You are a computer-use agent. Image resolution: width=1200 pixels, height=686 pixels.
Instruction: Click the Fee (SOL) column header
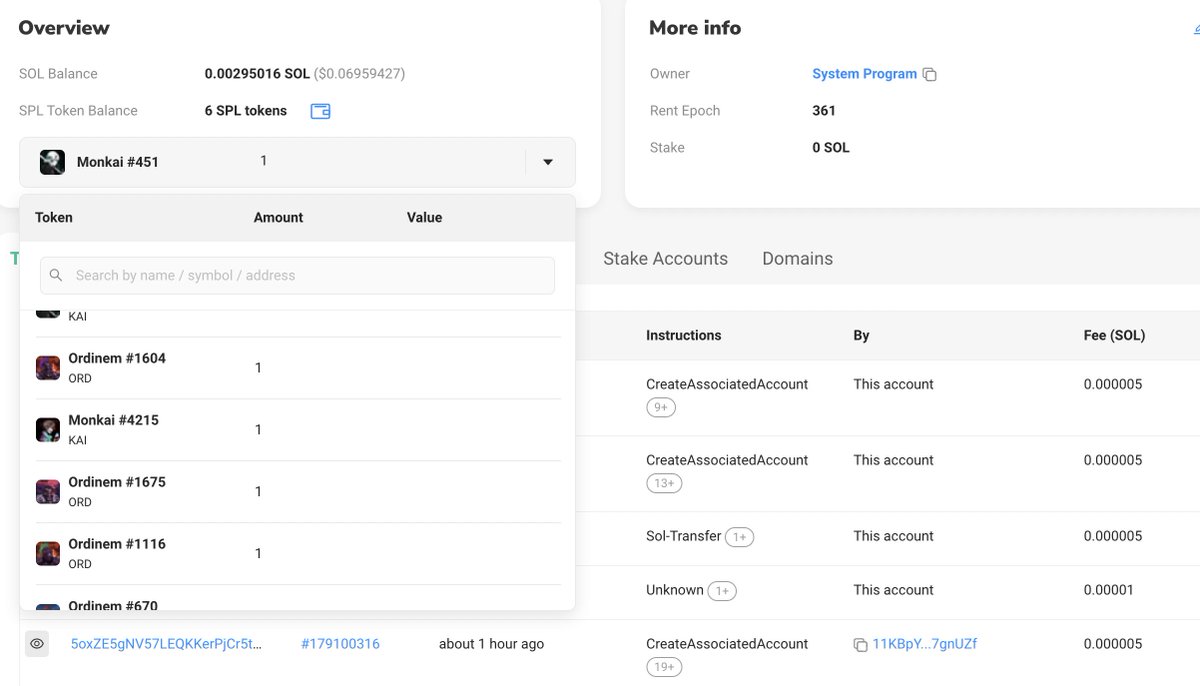pyautogui.click(x=1114, y=336)
